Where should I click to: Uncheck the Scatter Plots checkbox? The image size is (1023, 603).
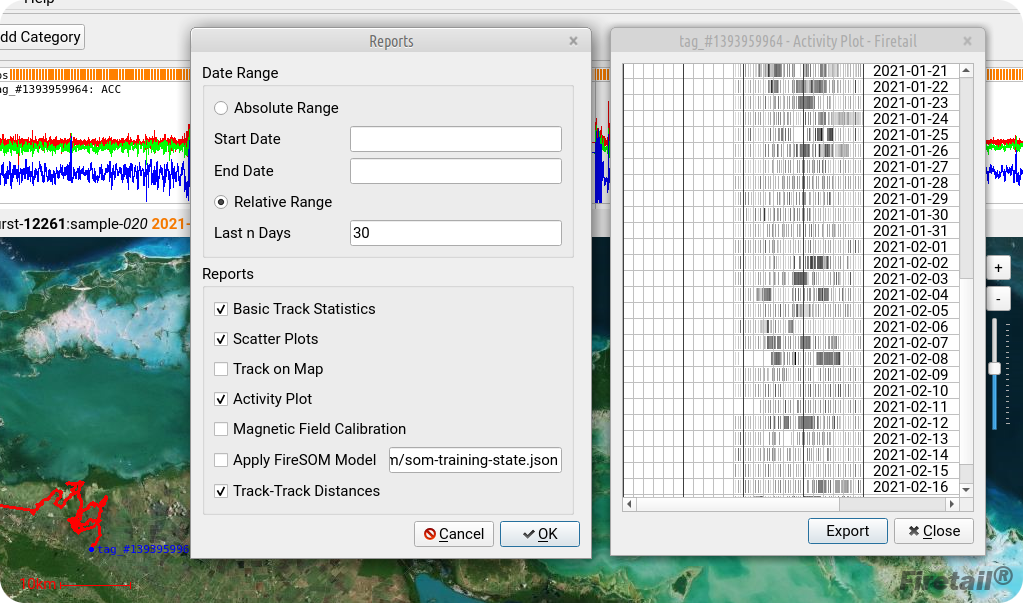[221, 339]
